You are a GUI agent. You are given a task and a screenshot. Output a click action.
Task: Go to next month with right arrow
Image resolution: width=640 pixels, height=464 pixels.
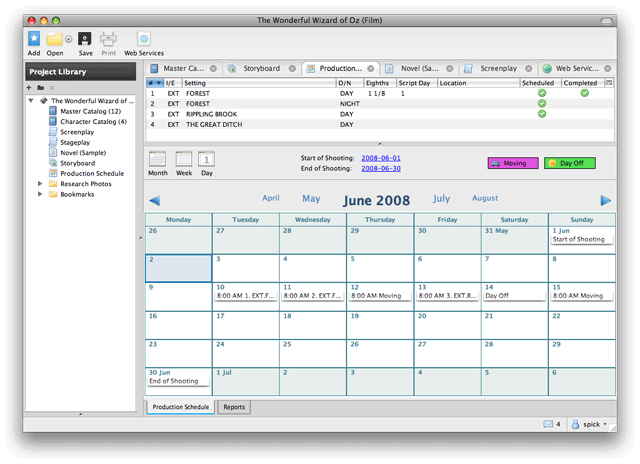tap(606, 200)
